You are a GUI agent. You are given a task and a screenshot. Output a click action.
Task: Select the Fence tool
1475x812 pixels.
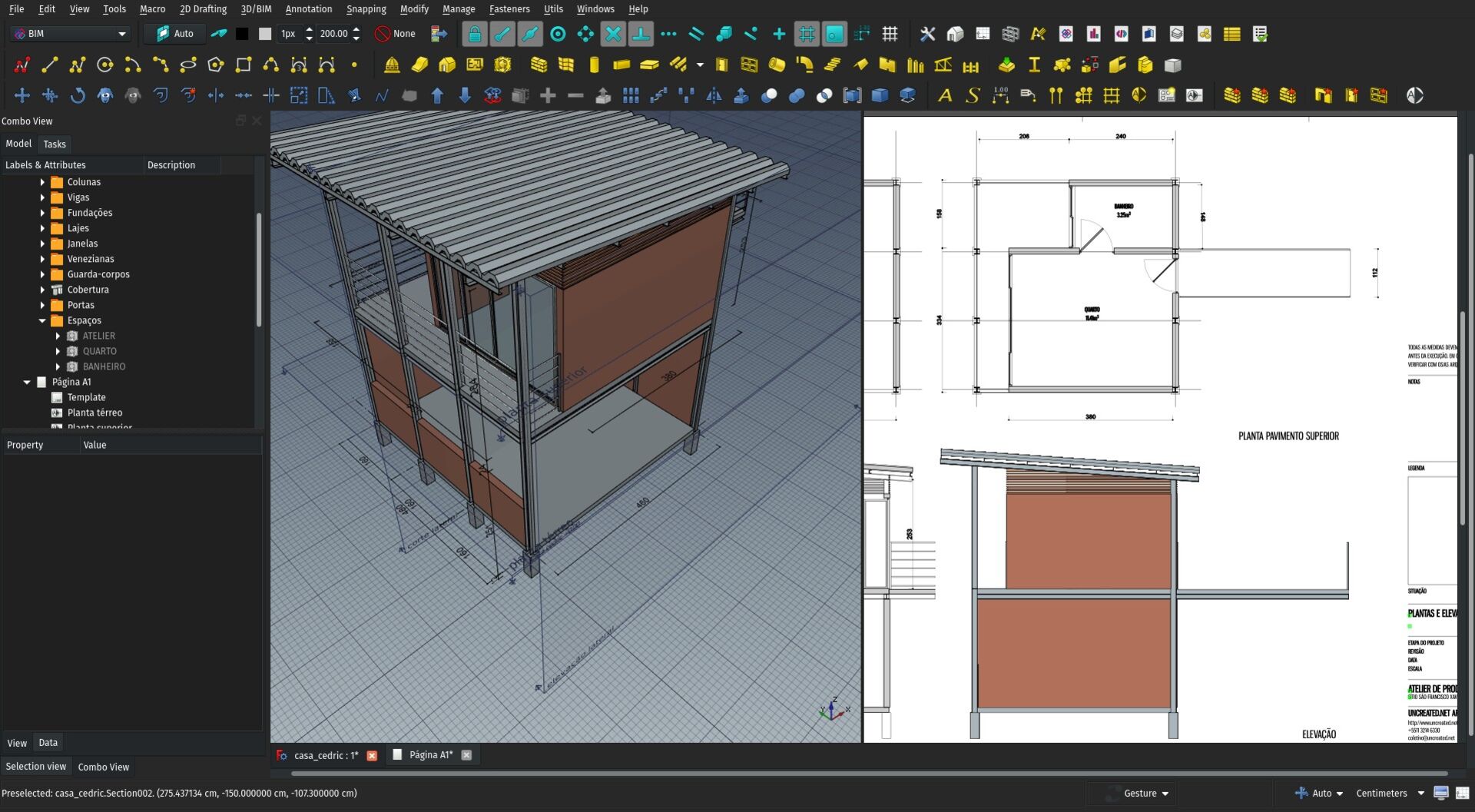tap(971, 65)
